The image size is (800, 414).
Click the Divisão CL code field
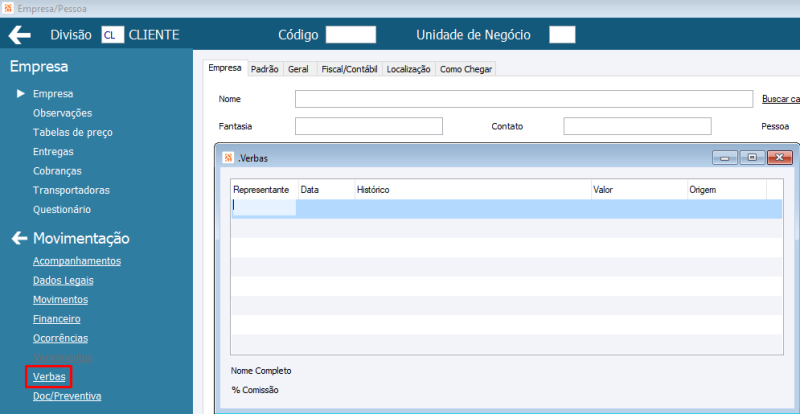(x=113, y=35)
